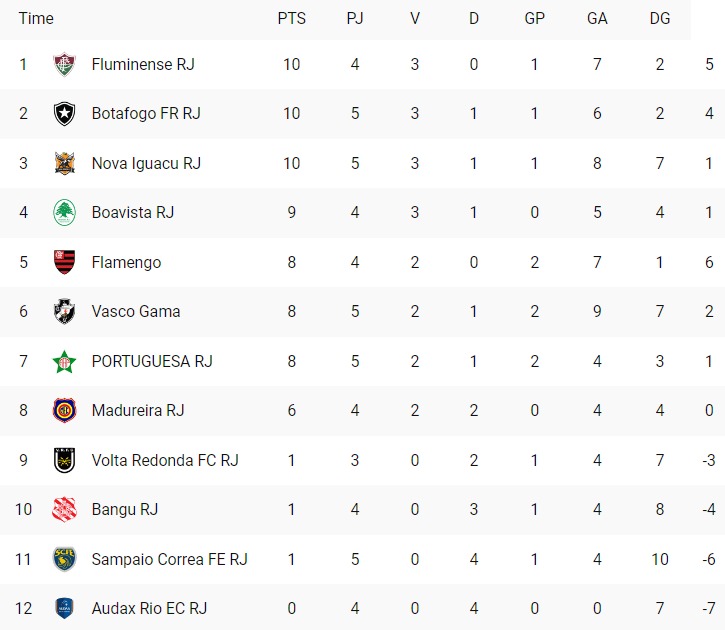Click the Flamengo red-black striped crest

64,262
